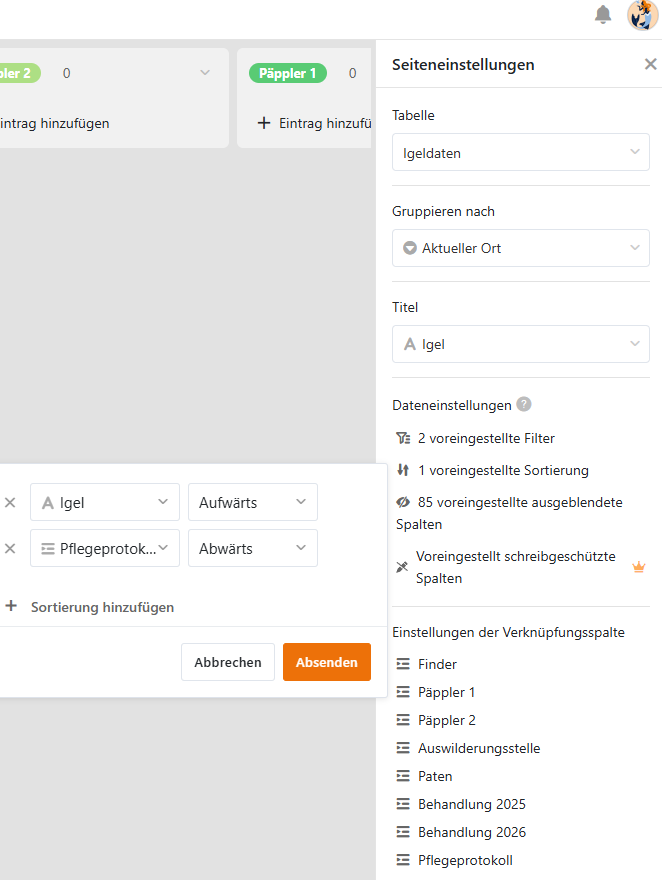
Task: Change Abwärts sort direction dropdown
Action: click(252, 548)
